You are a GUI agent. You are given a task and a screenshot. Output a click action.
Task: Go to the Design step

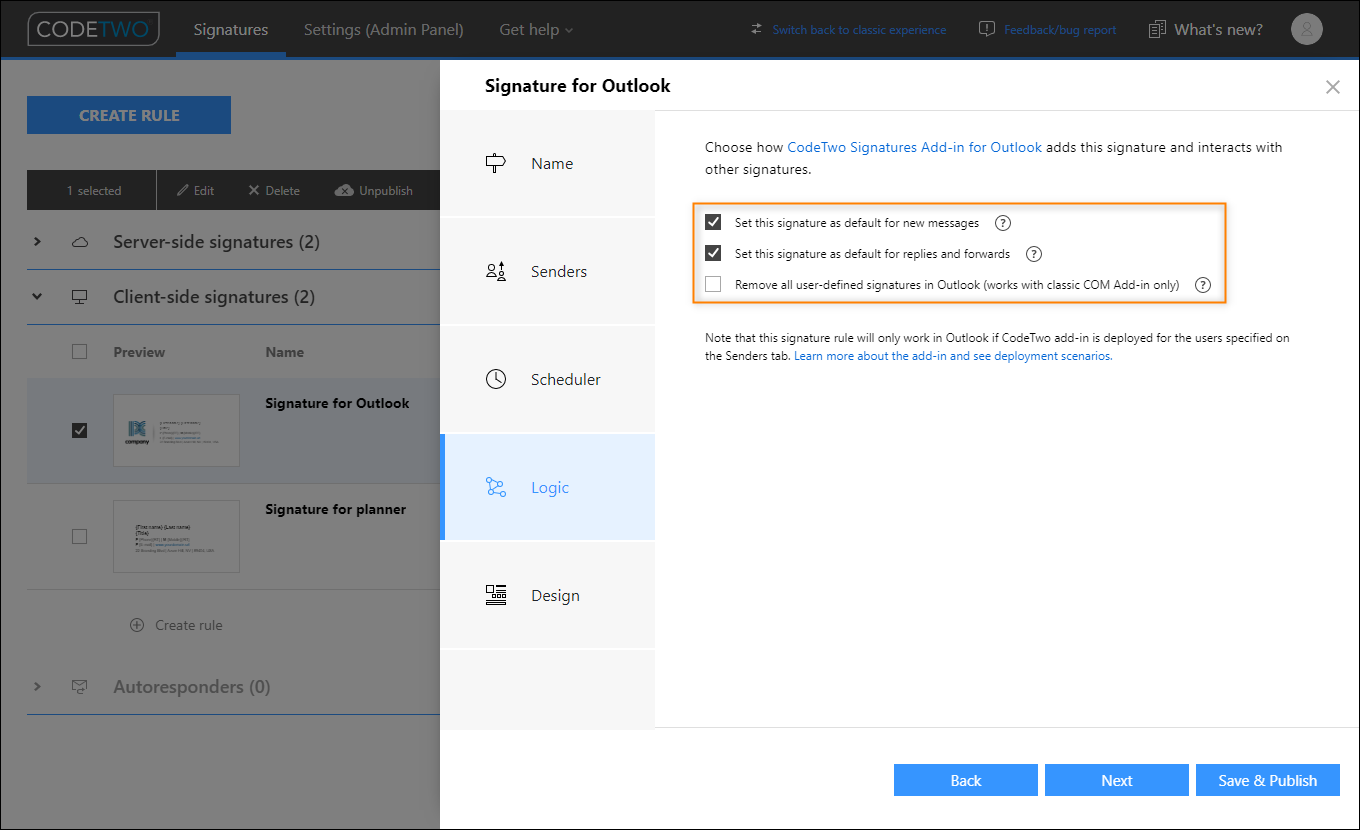[x=548, y=595]
